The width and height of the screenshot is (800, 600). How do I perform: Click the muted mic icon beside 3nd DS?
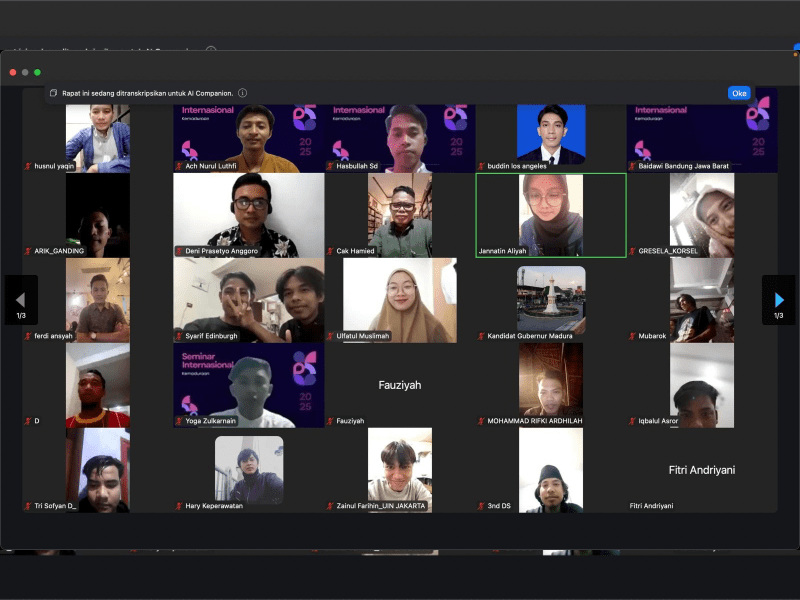481,506
